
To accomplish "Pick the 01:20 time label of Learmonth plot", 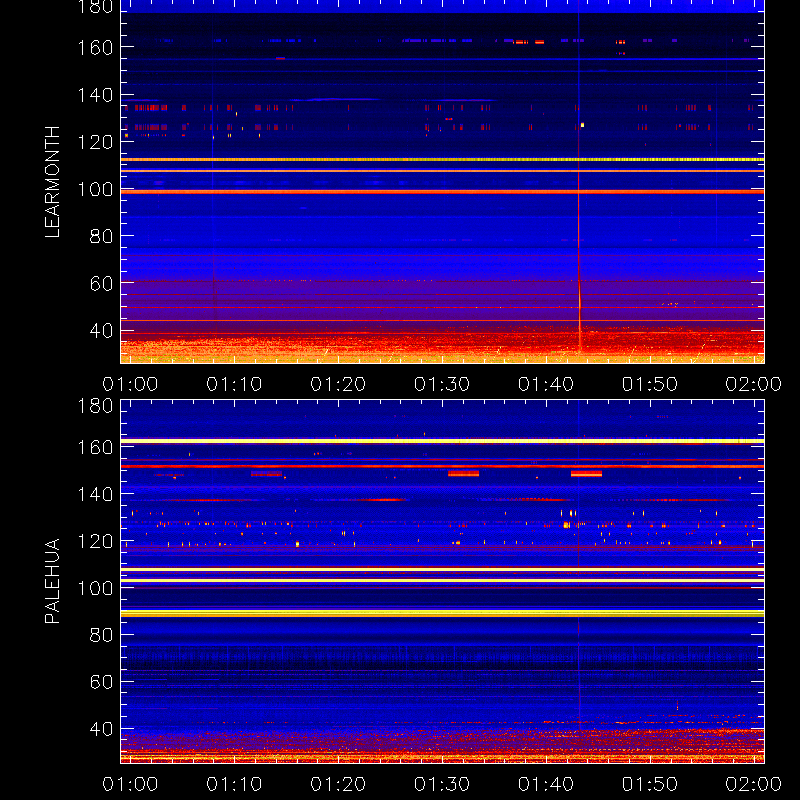I will (x=338, y=384).
